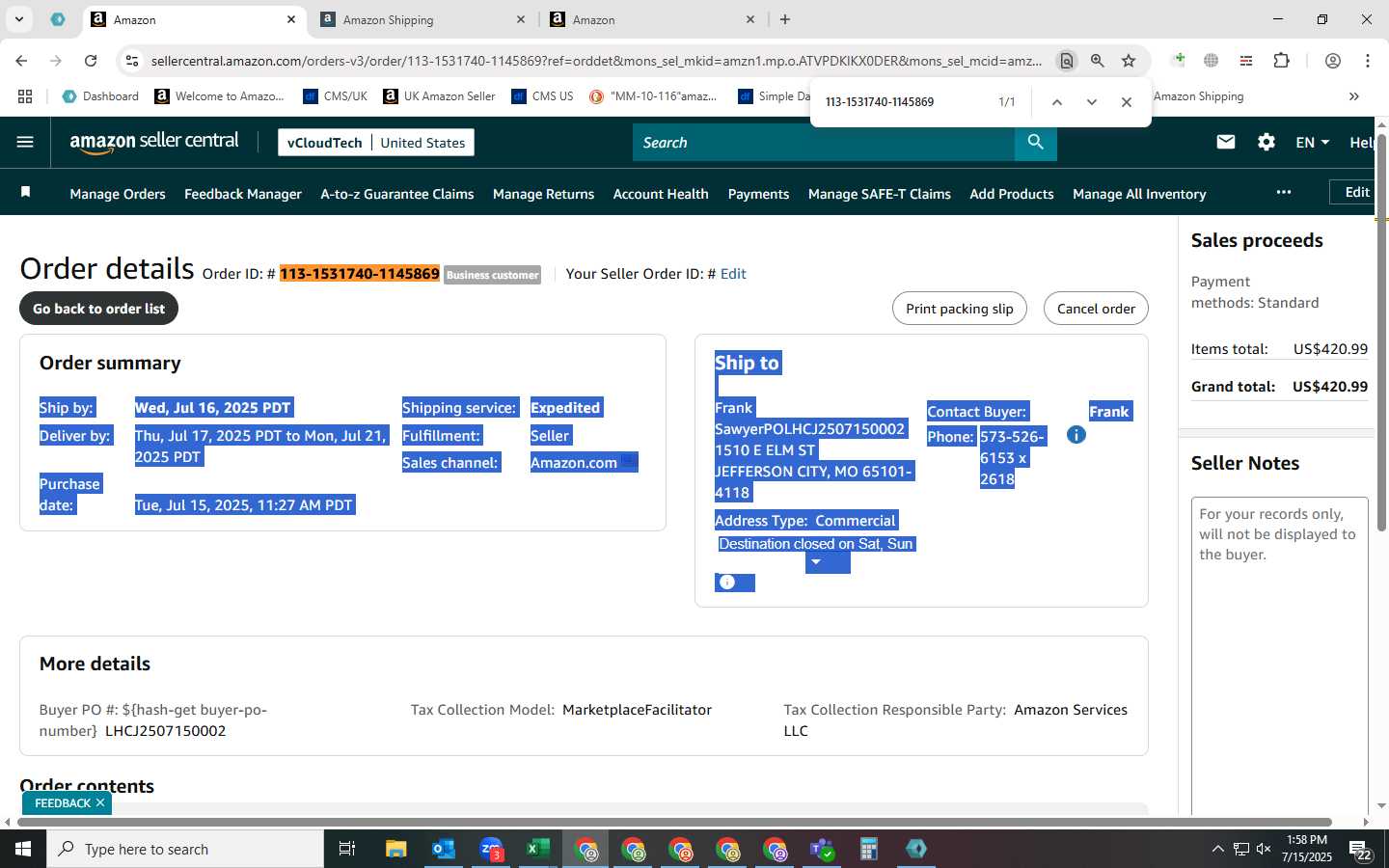The height and width of the screenshot is (868, 1389).
Task: Open Chrome three-dot menu
Action: (1367, 61)
